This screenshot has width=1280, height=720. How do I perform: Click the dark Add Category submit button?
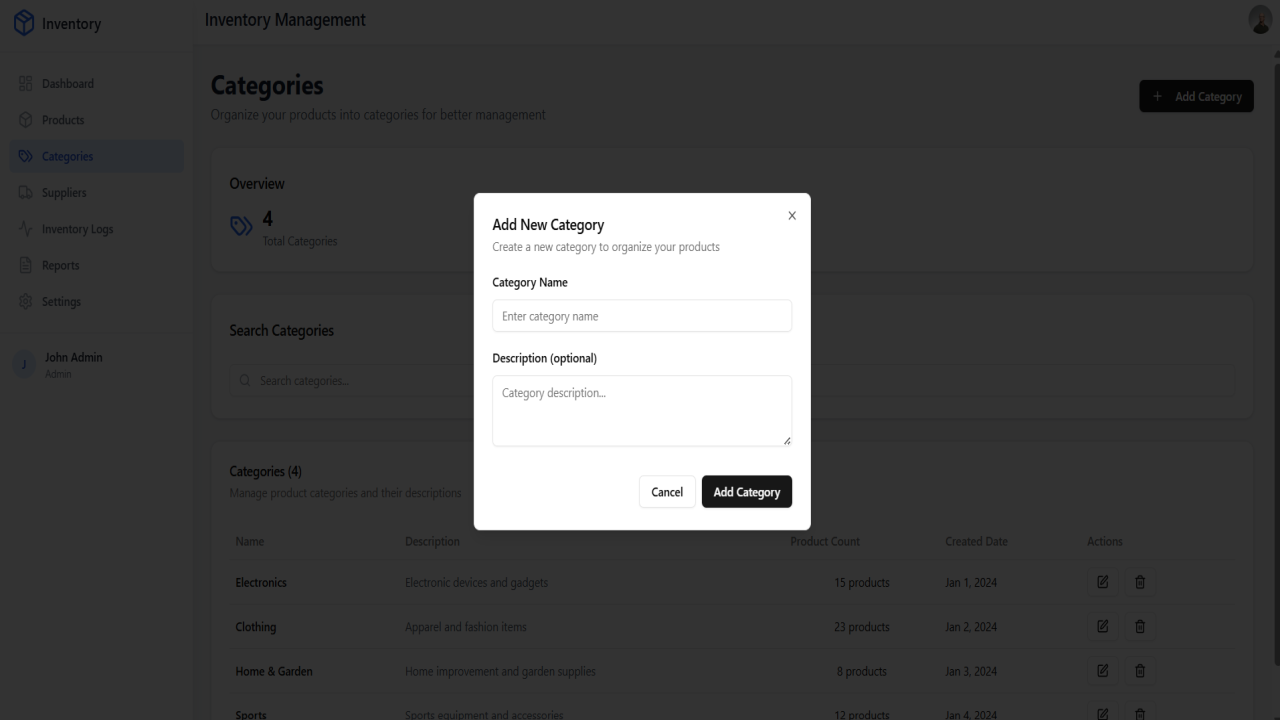747,492
